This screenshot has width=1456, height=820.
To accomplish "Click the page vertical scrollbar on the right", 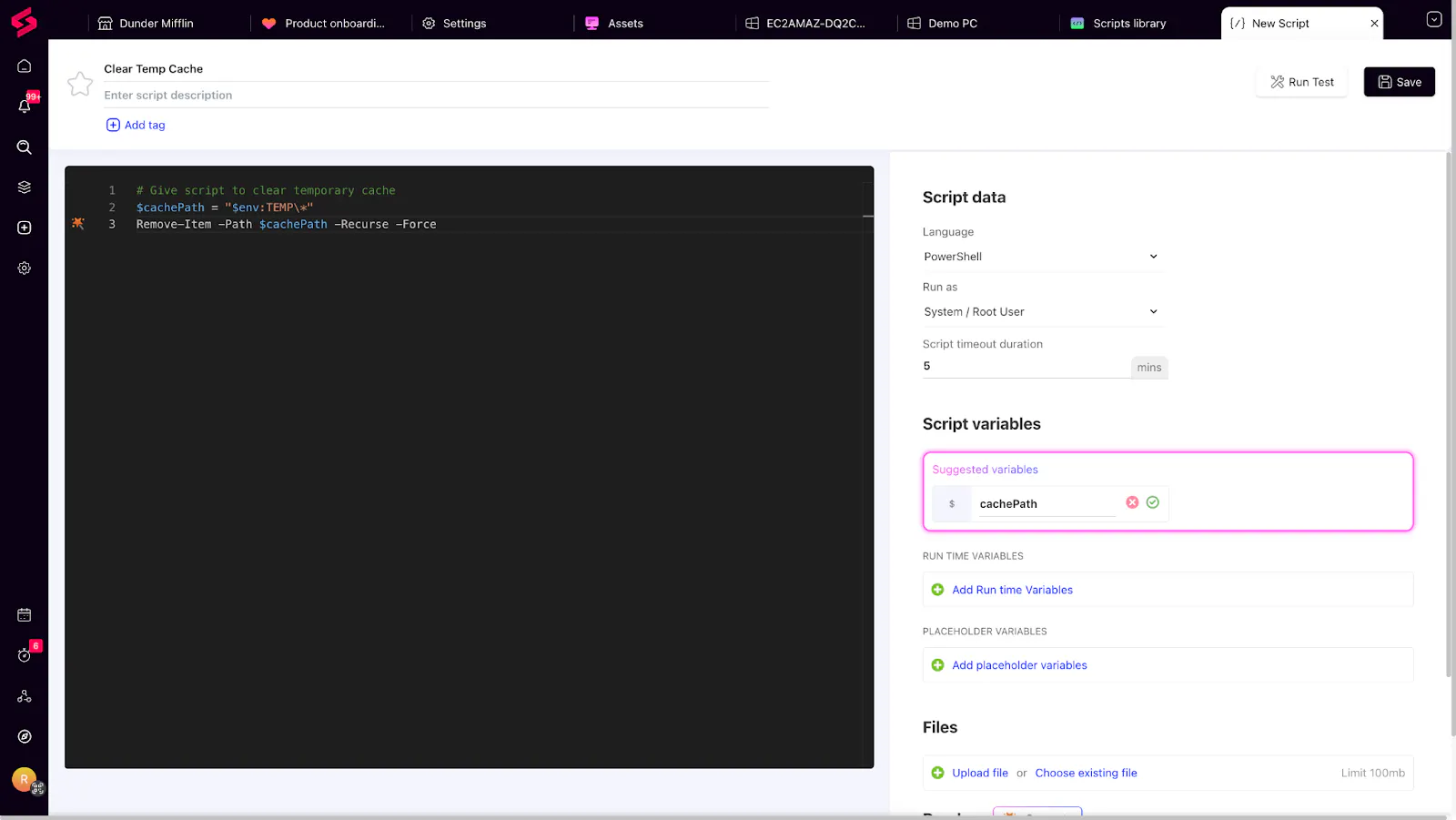I will 1449,414.
